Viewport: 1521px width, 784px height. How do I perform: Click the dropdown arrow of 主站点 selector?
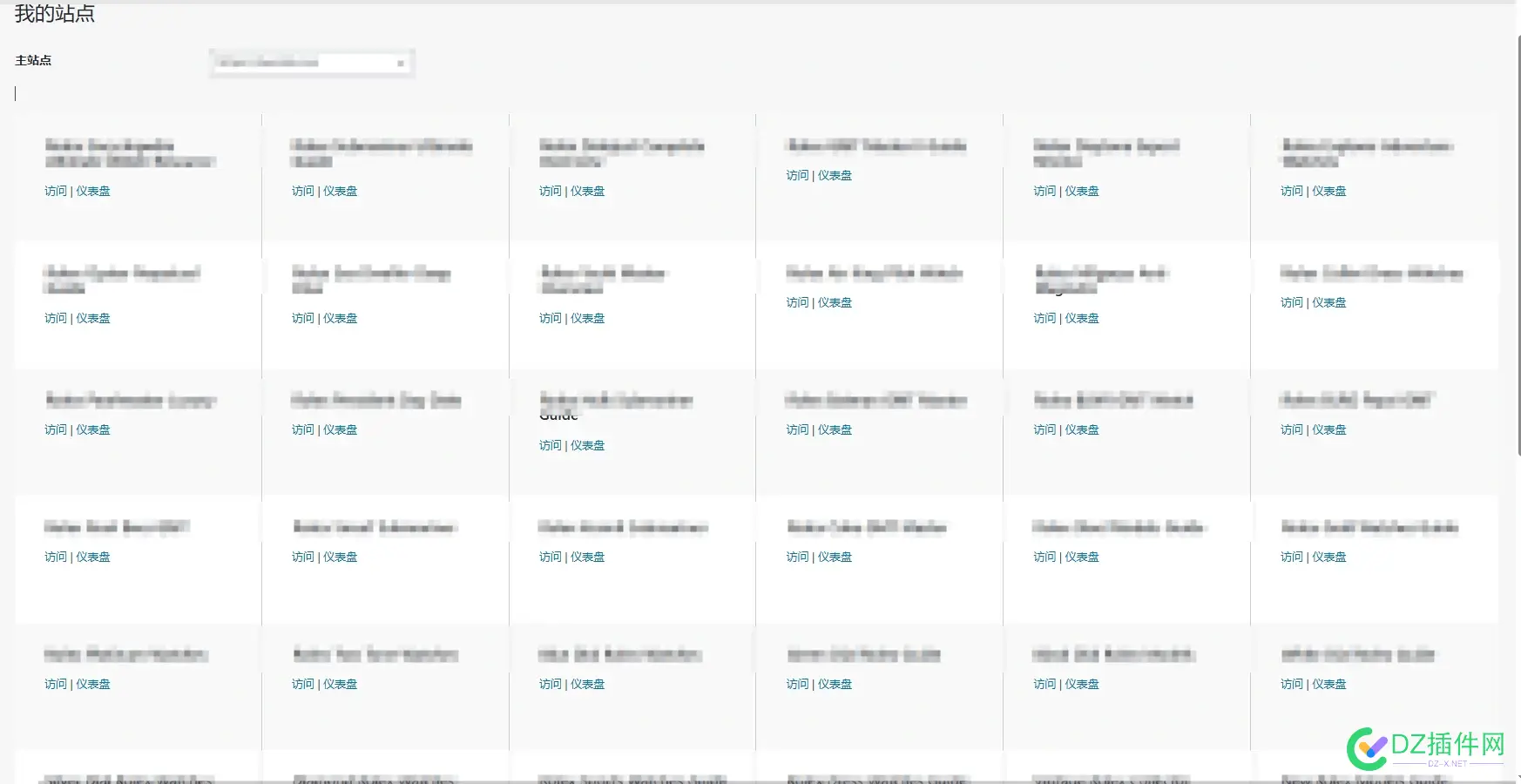click(x=400, y=64)
